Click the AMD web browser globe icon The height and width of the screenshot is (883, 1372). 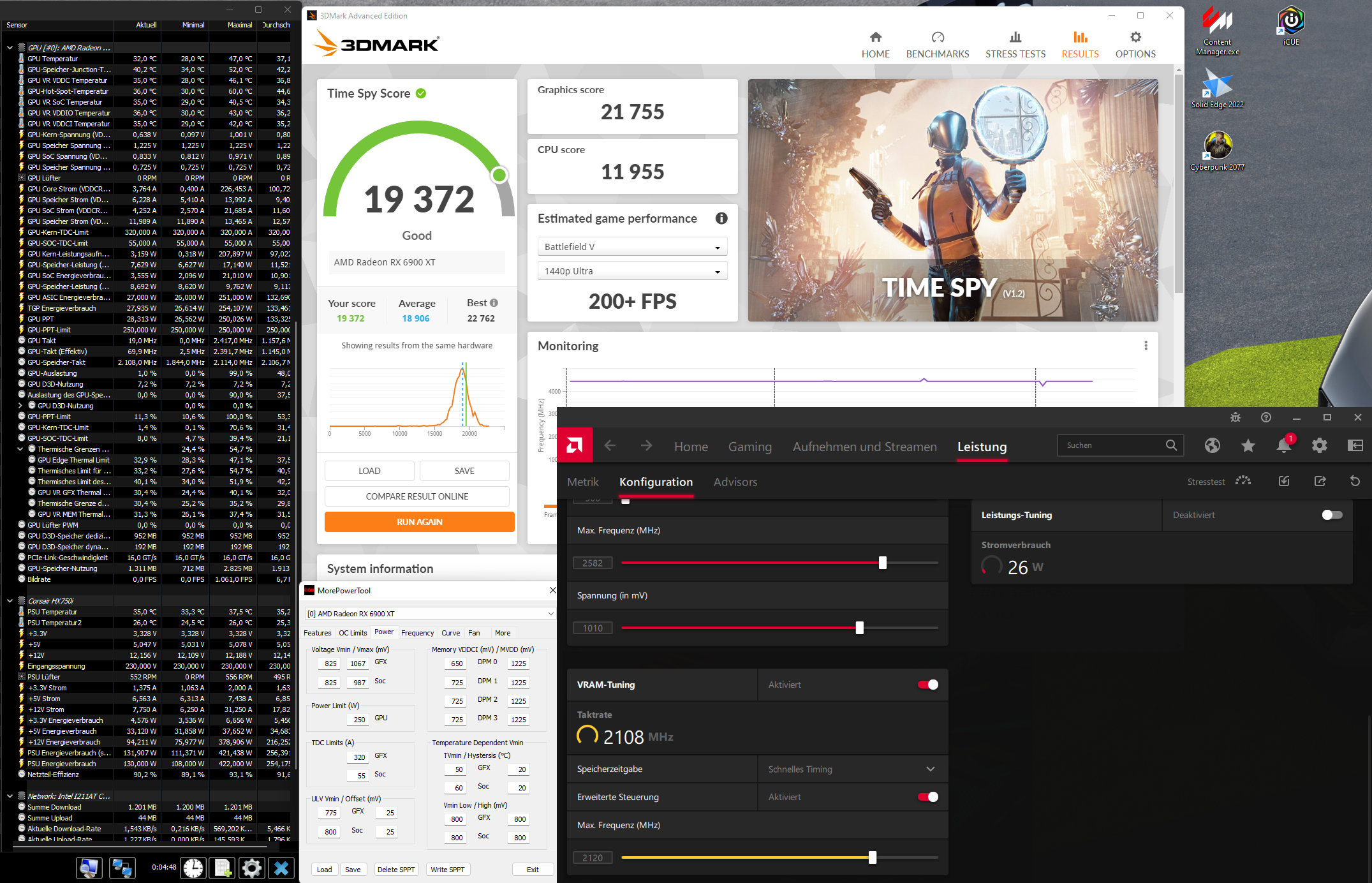1212,445
